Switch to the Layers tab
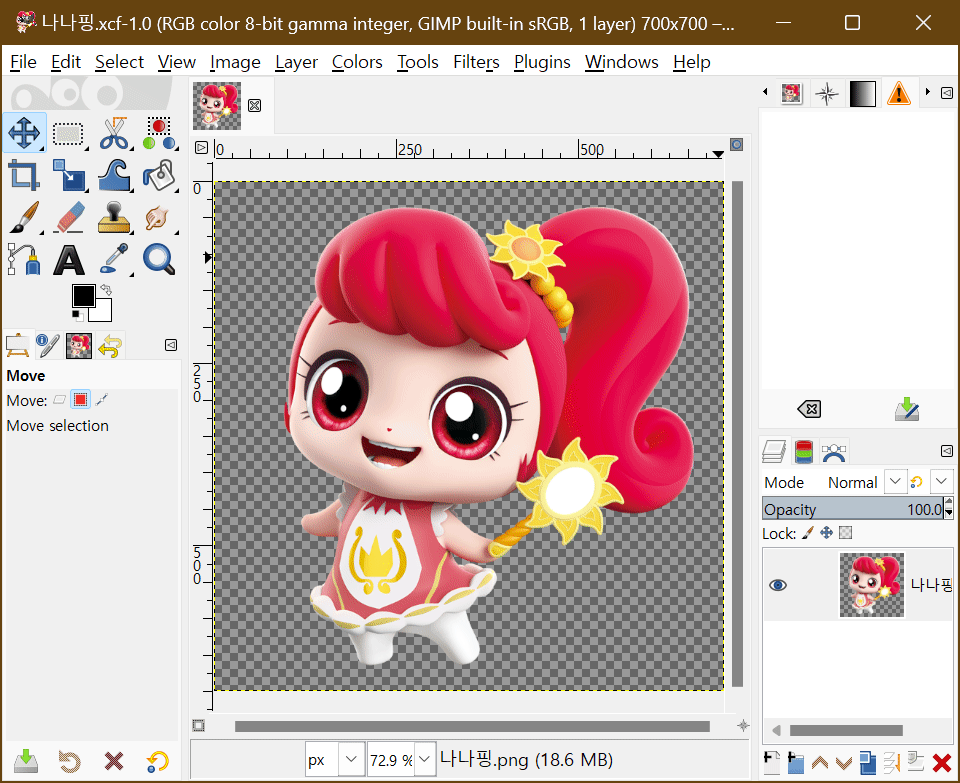The width and height of the screenshot is (960, 783). tap(774, 452)
